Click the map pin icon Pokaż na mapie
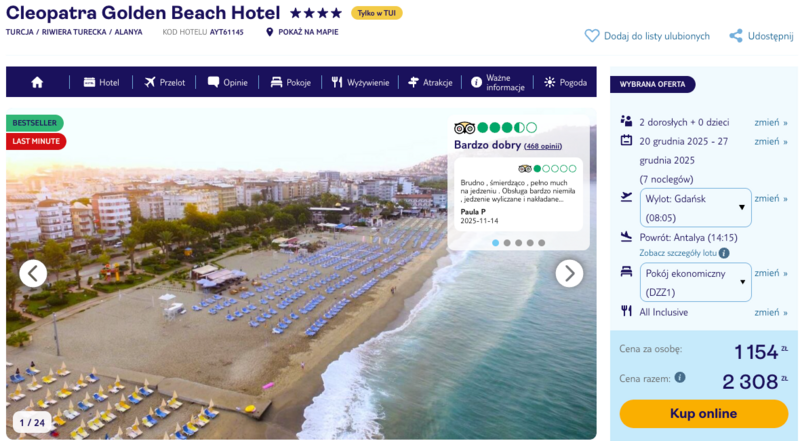This screenshot has width=800, height=441. 270,32
